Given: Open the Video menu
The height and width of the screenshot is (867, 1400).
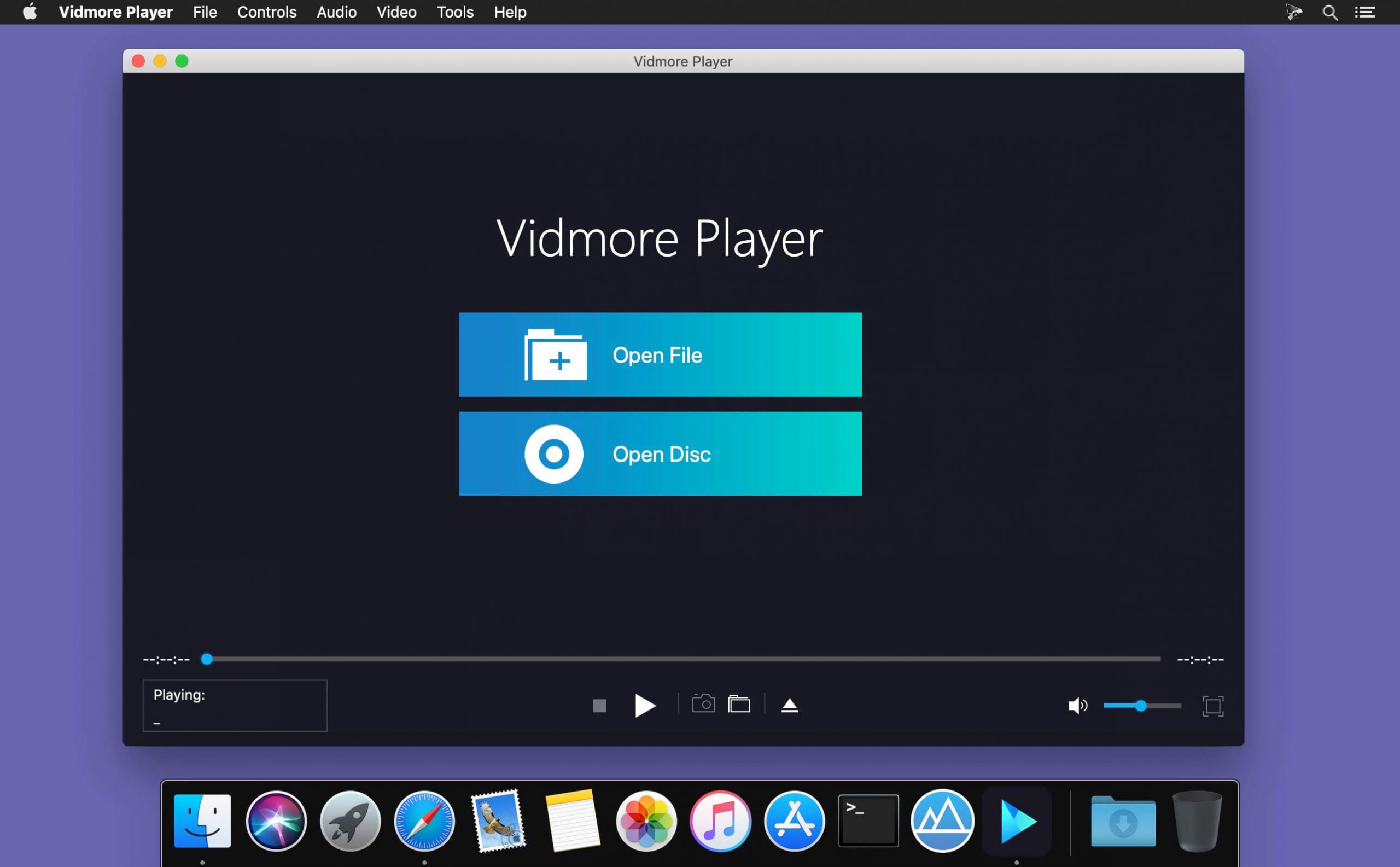Looking at the screenshot, I should click(x=396, y=12).
